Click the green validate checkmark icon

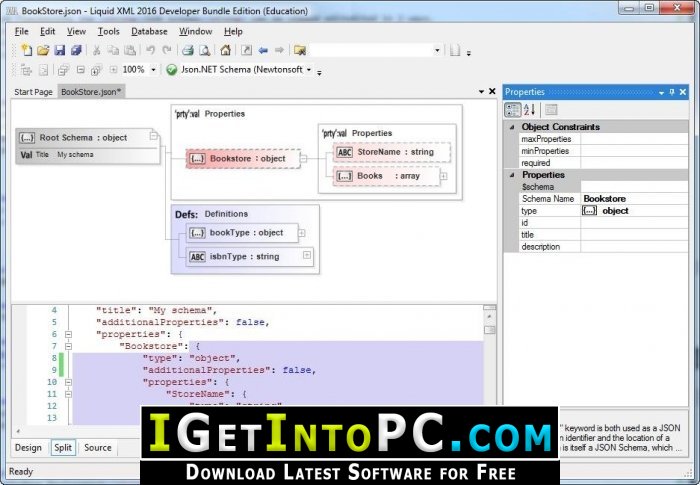(171, 70)
